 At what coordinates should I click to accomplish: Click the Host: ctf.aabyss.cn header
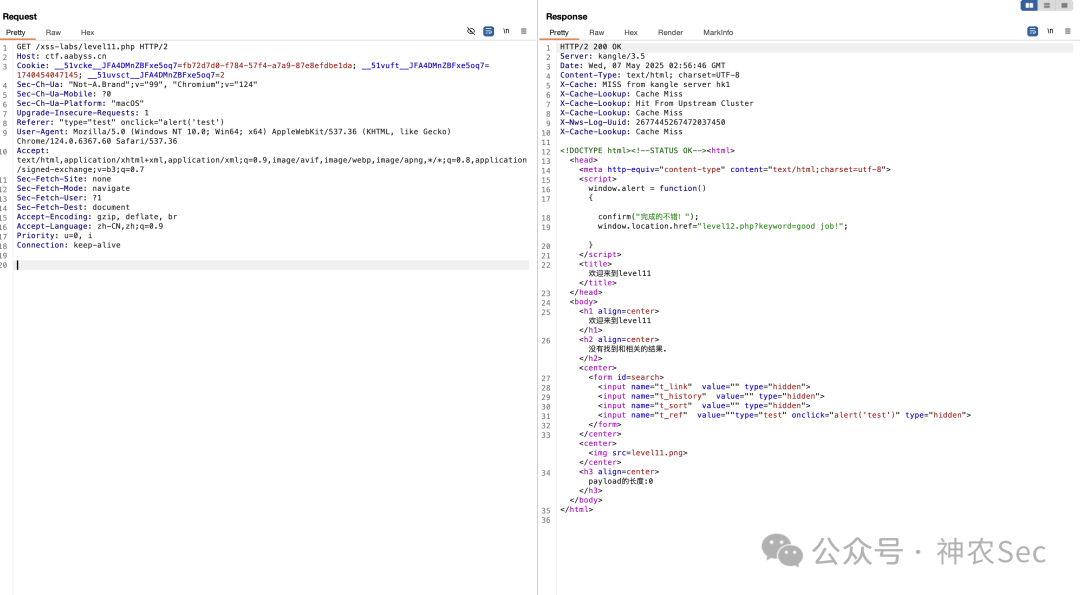tap(61, 56)
